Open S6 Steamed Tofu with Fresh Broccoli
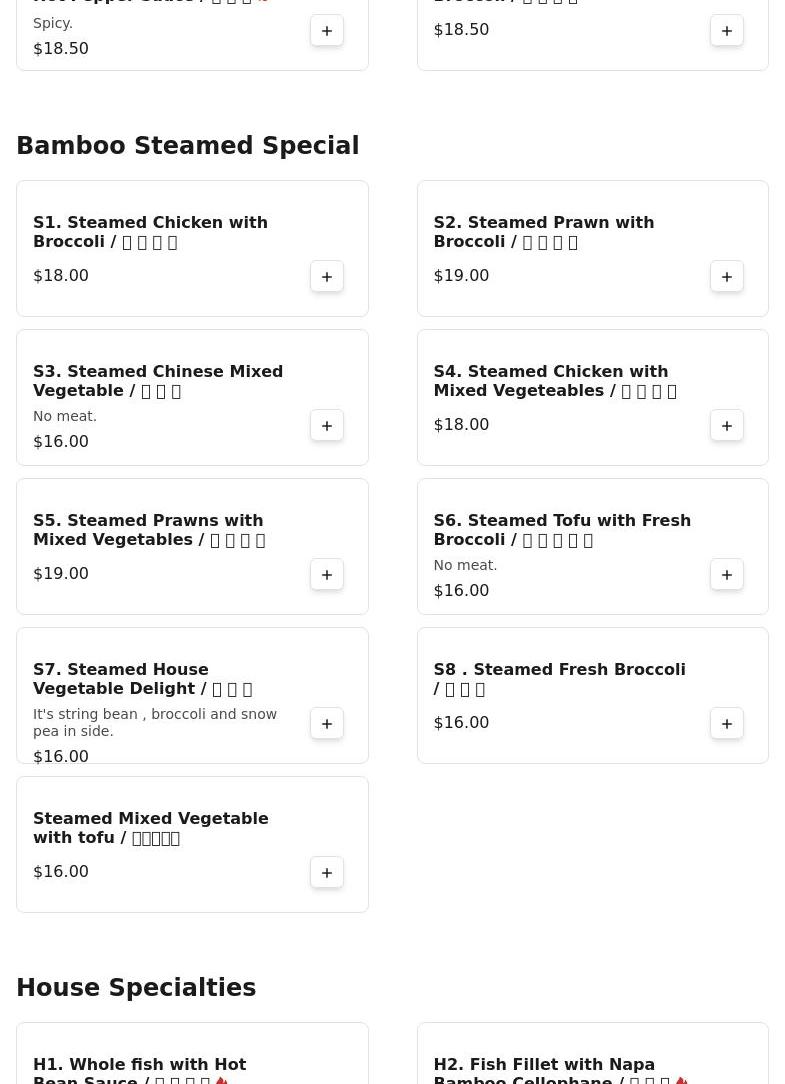The image size is (785, 1084). (593, 547)
